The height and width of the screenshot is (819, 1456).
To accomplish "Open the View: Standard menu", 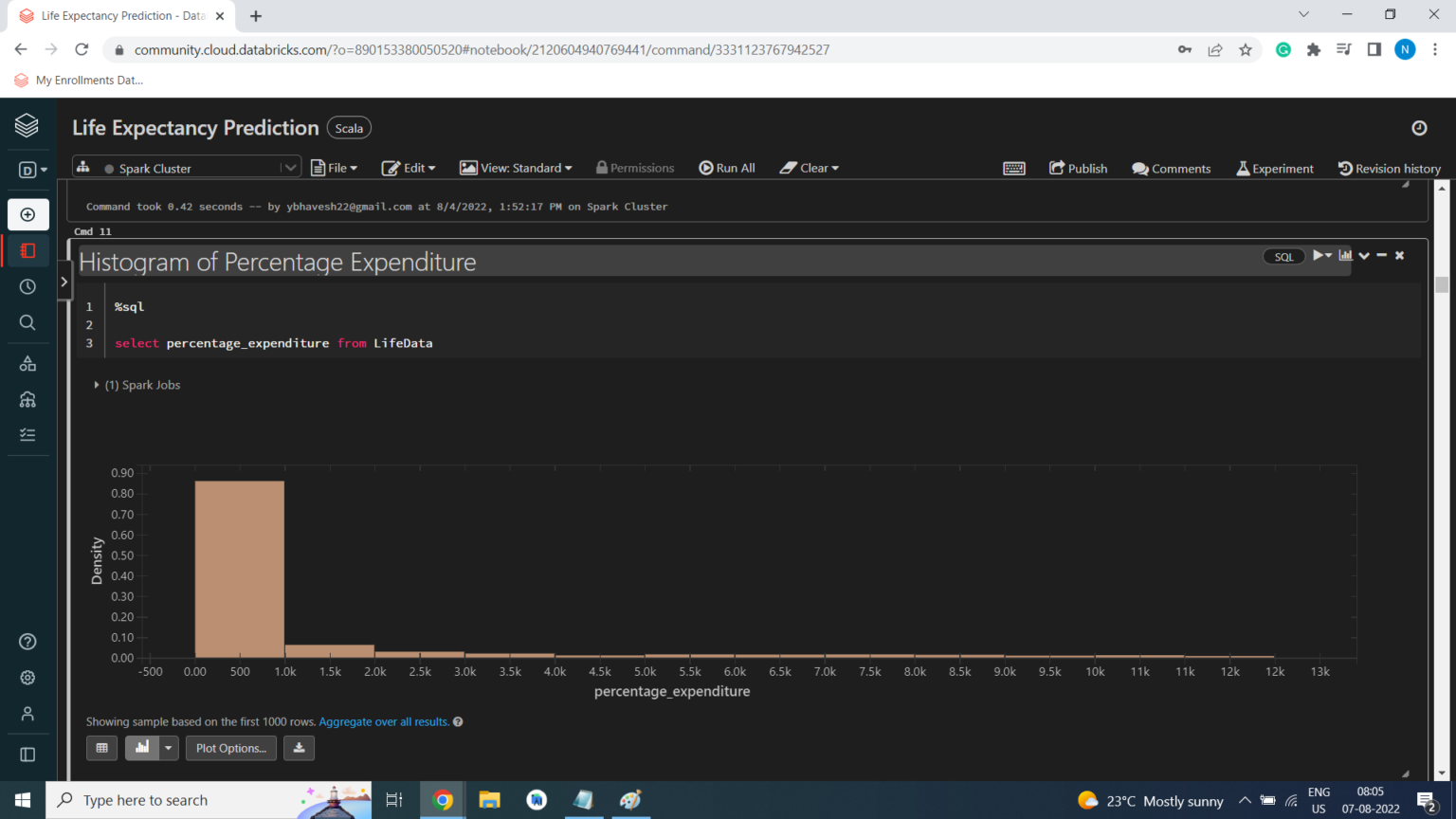I will point(516,168).
